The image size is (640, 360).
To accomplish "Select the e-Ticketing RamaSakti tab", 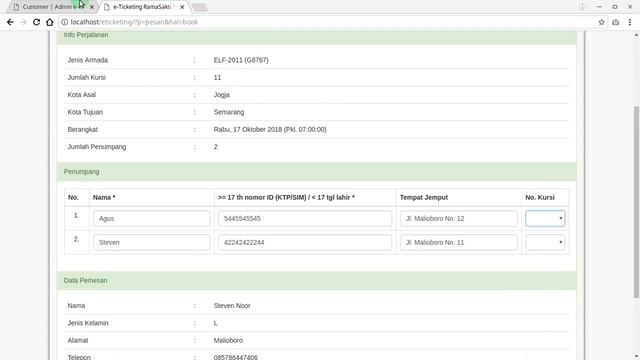I will (x=143, y=7).
